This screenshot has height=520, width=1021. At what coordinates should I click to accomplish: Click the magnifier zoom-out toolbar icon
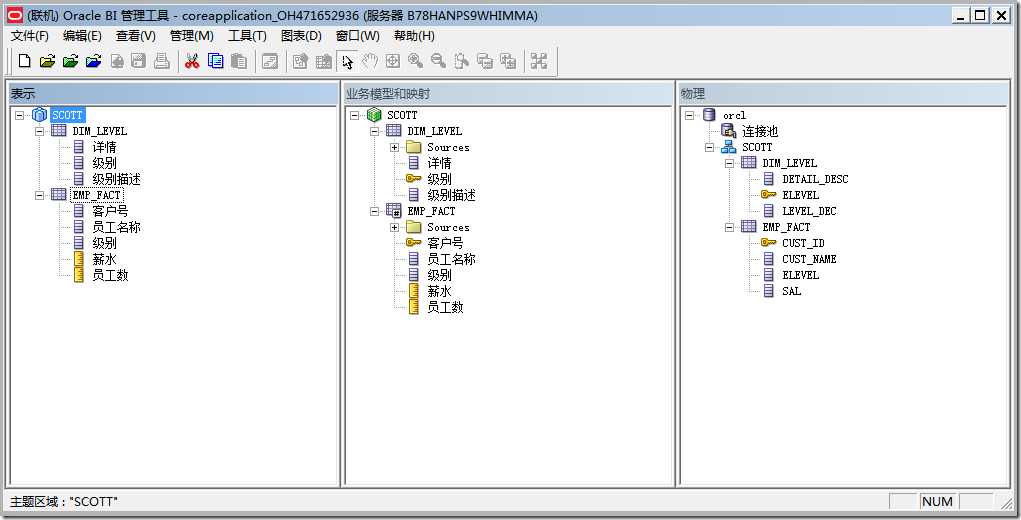point(439,61)
